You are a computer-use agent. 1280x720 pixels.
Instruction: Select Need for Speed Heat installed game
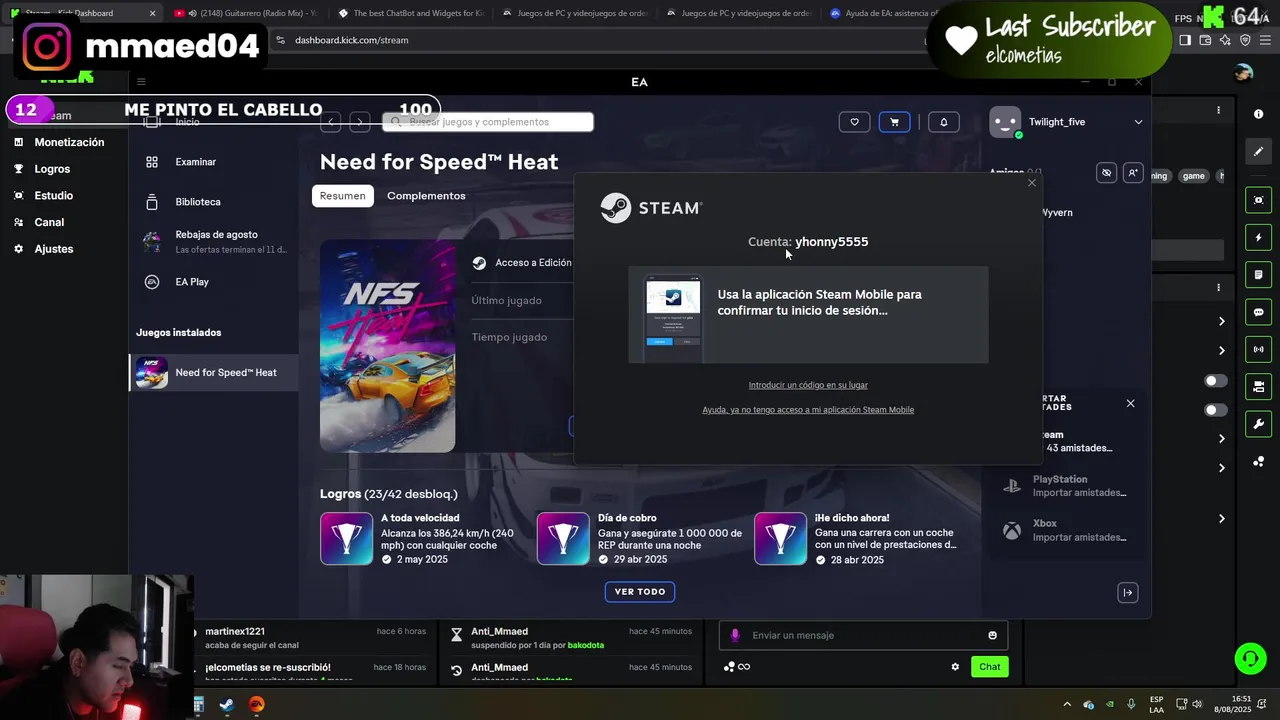point(213,373)
